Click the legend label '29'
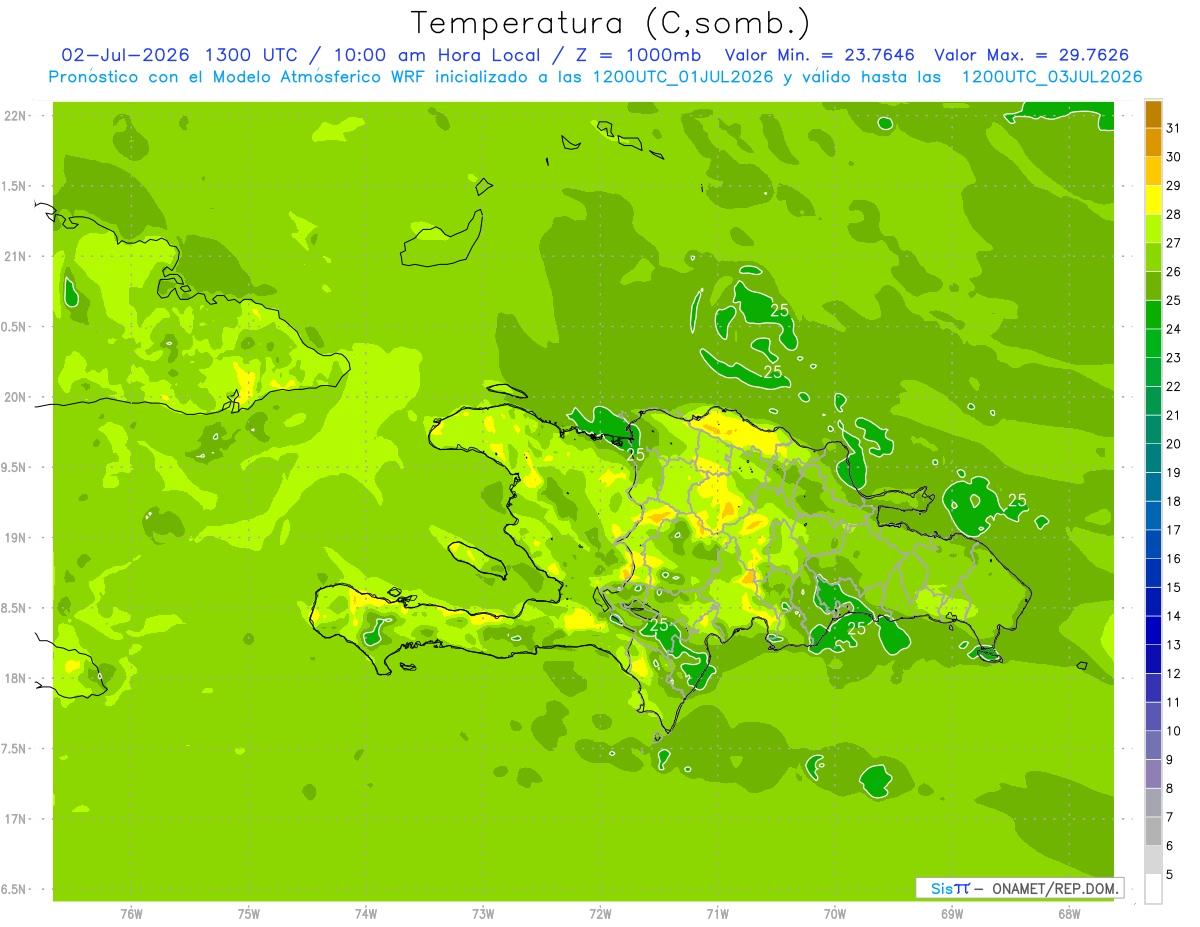Image resolution: width=1200 pixels, height=927 pixels. click(x=1174, y=186)
